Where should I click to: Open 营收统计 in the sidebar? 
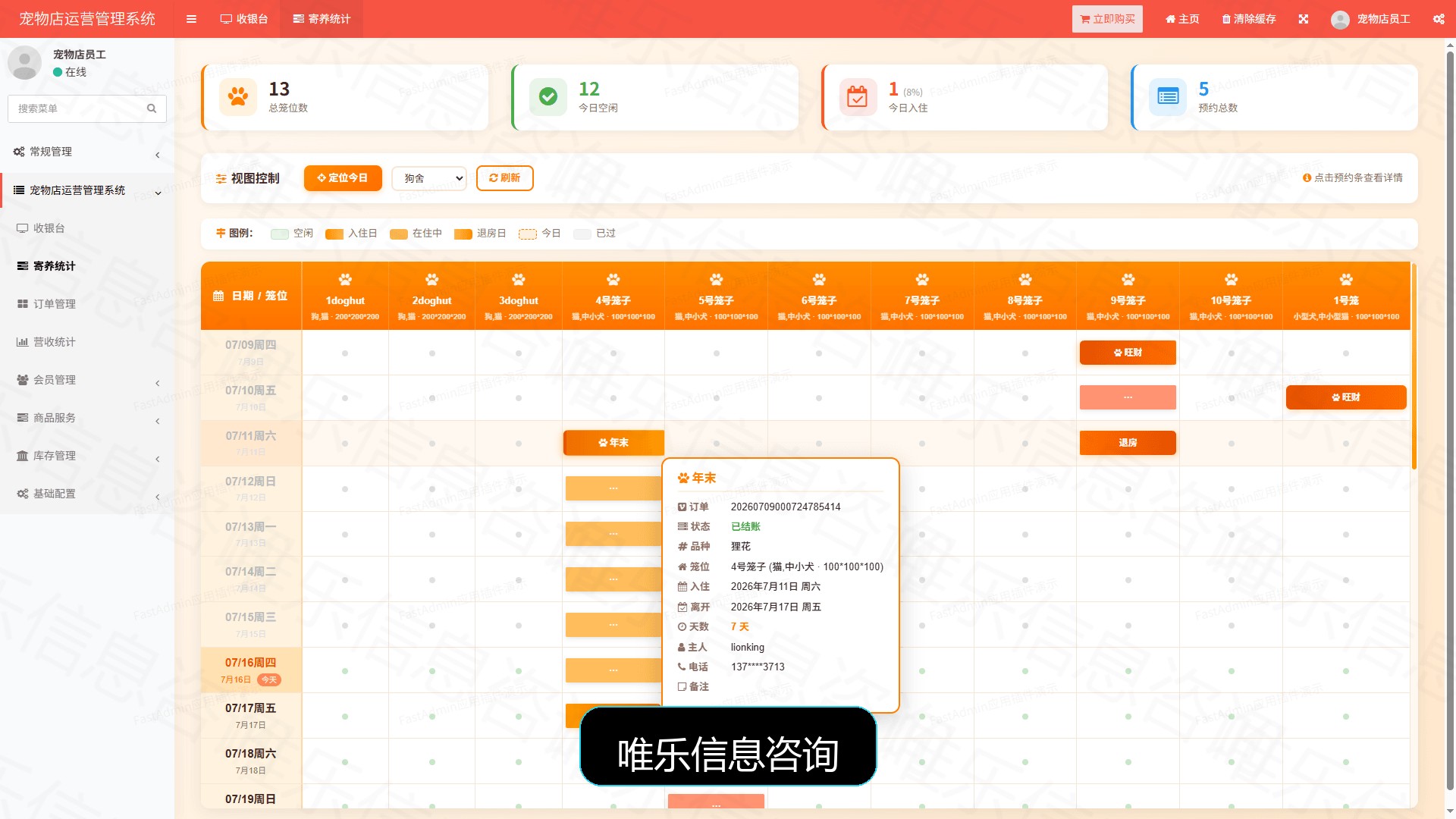pyautogui.click(x=87, y=342)
